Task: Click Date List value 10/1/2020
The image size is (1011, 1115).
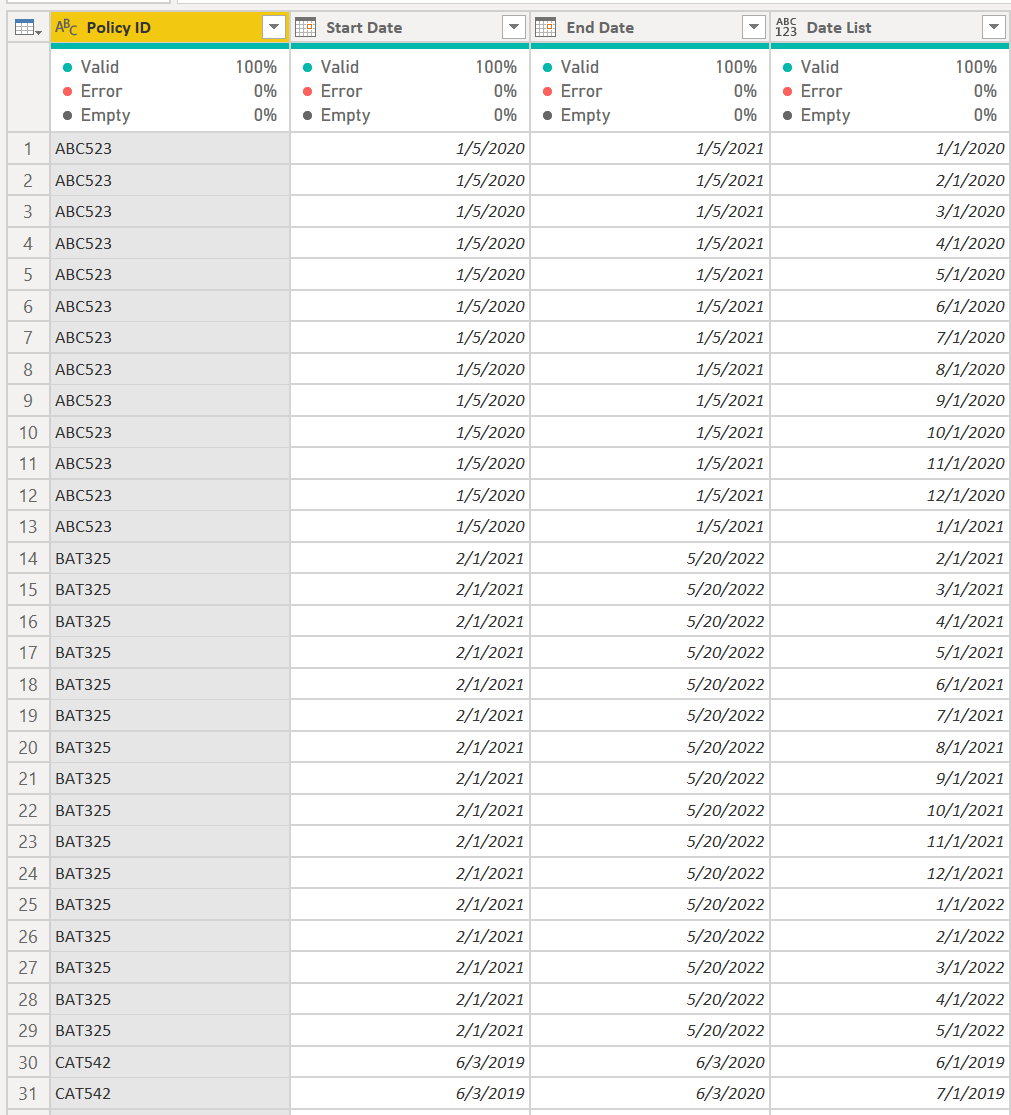Action: 890,432
